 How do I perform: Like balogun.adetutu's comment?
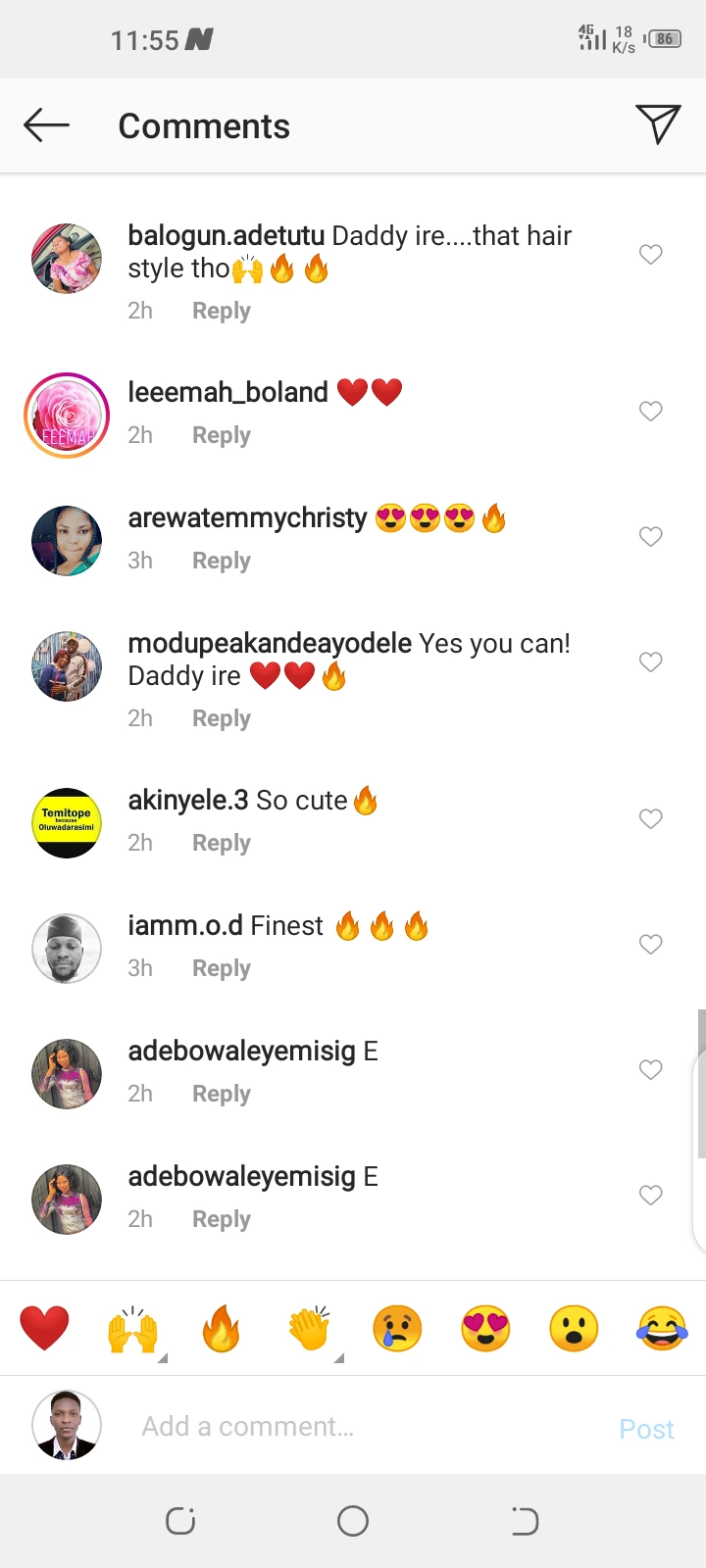(x=651, y=255)
